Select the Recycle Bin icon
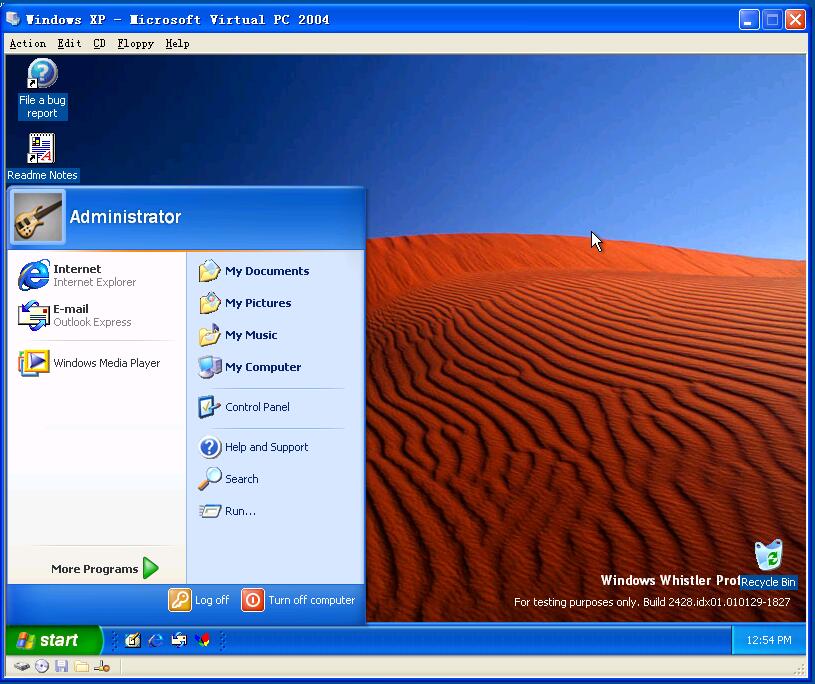This screenshot has height=684, width=815. tap(768, 564)
